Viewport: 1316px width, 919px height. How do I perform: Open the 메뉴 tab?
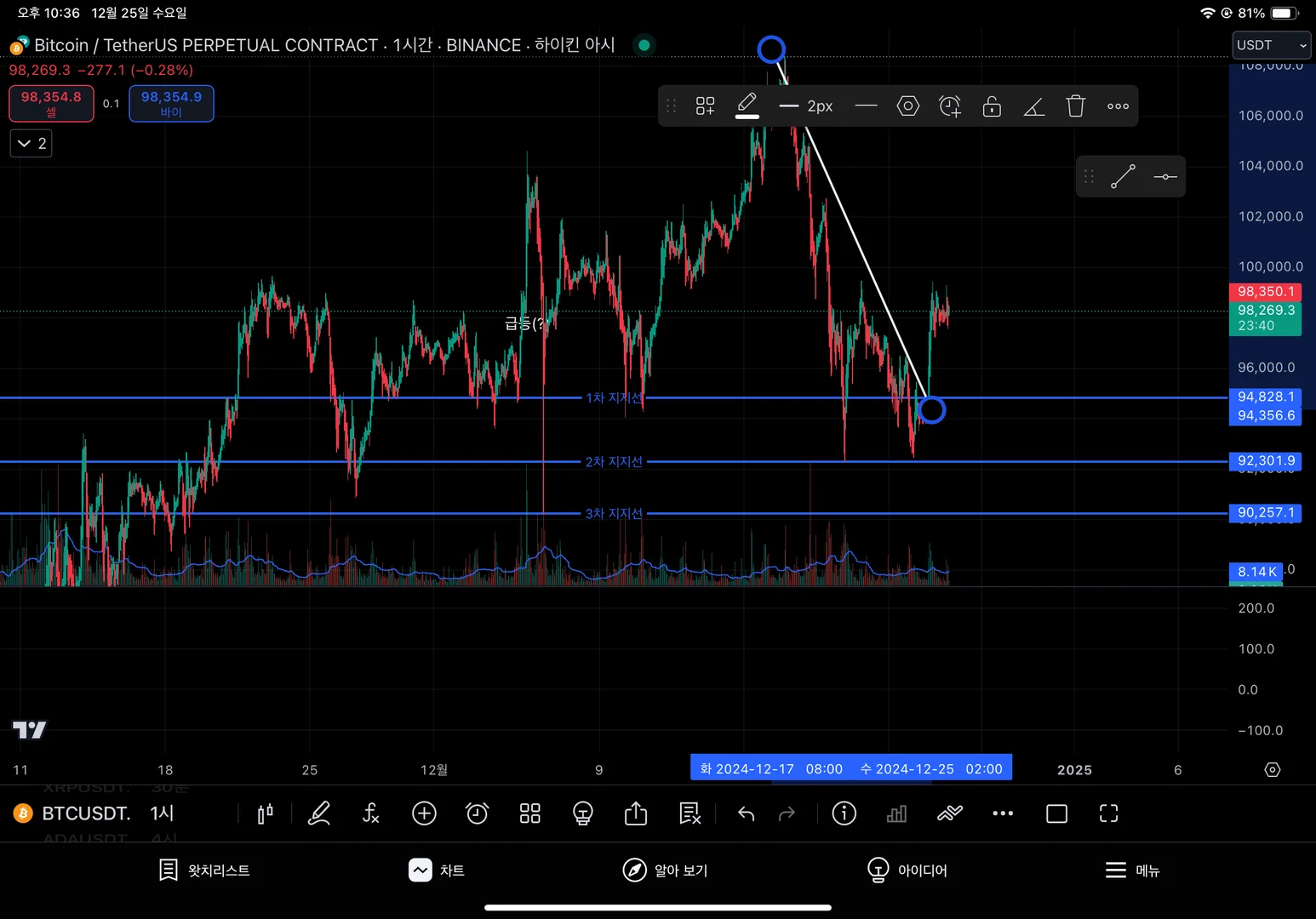tap(1133, 870)
